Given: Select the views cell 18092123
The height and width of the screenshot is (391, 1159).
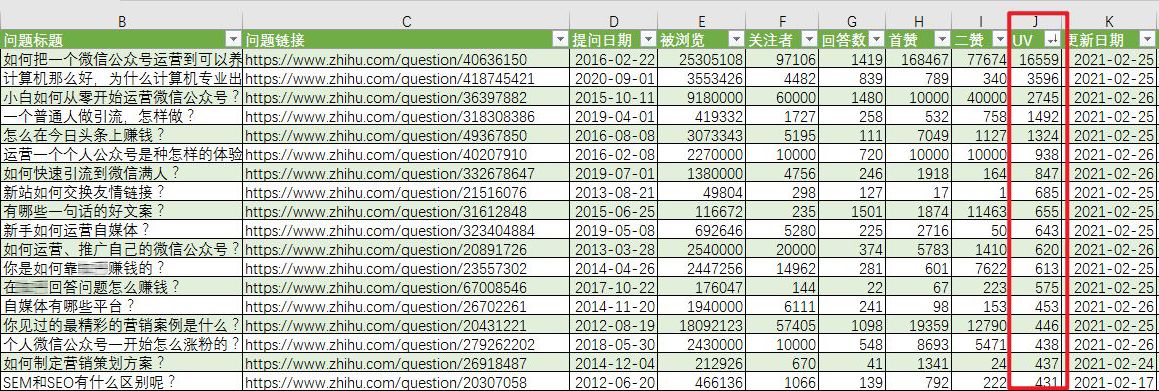Looking at the screenshot, I should point(702,326).
